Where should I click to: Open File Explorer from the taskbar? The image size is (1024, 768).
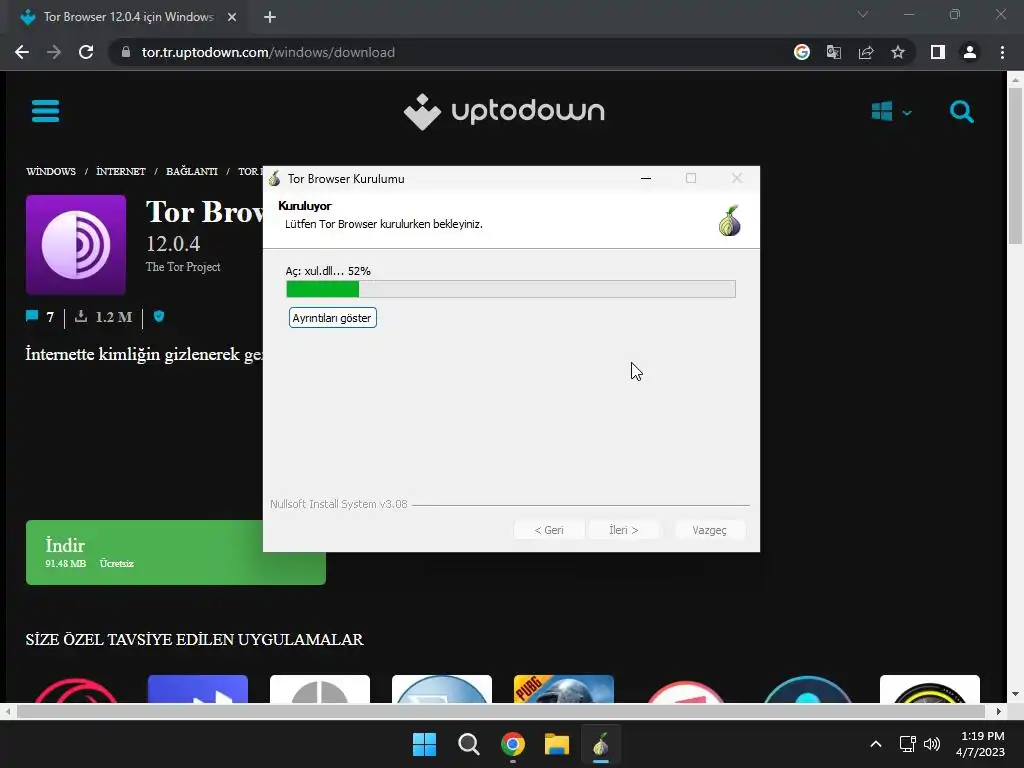(557, 744)
